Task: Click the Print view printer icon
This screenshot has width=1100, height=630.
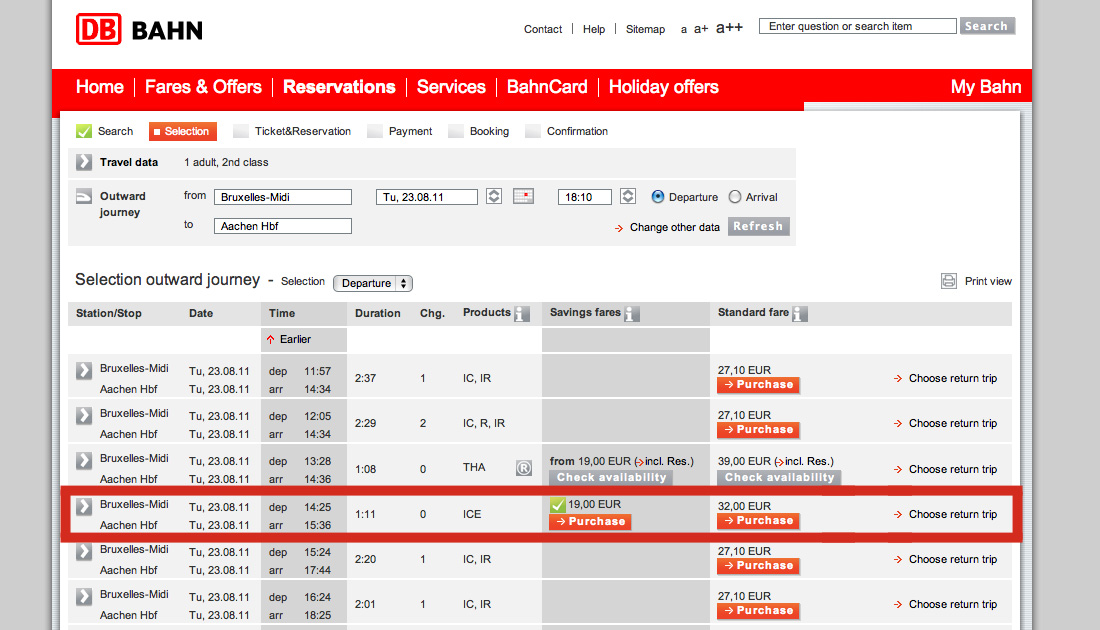Action: tap(949, 281)
